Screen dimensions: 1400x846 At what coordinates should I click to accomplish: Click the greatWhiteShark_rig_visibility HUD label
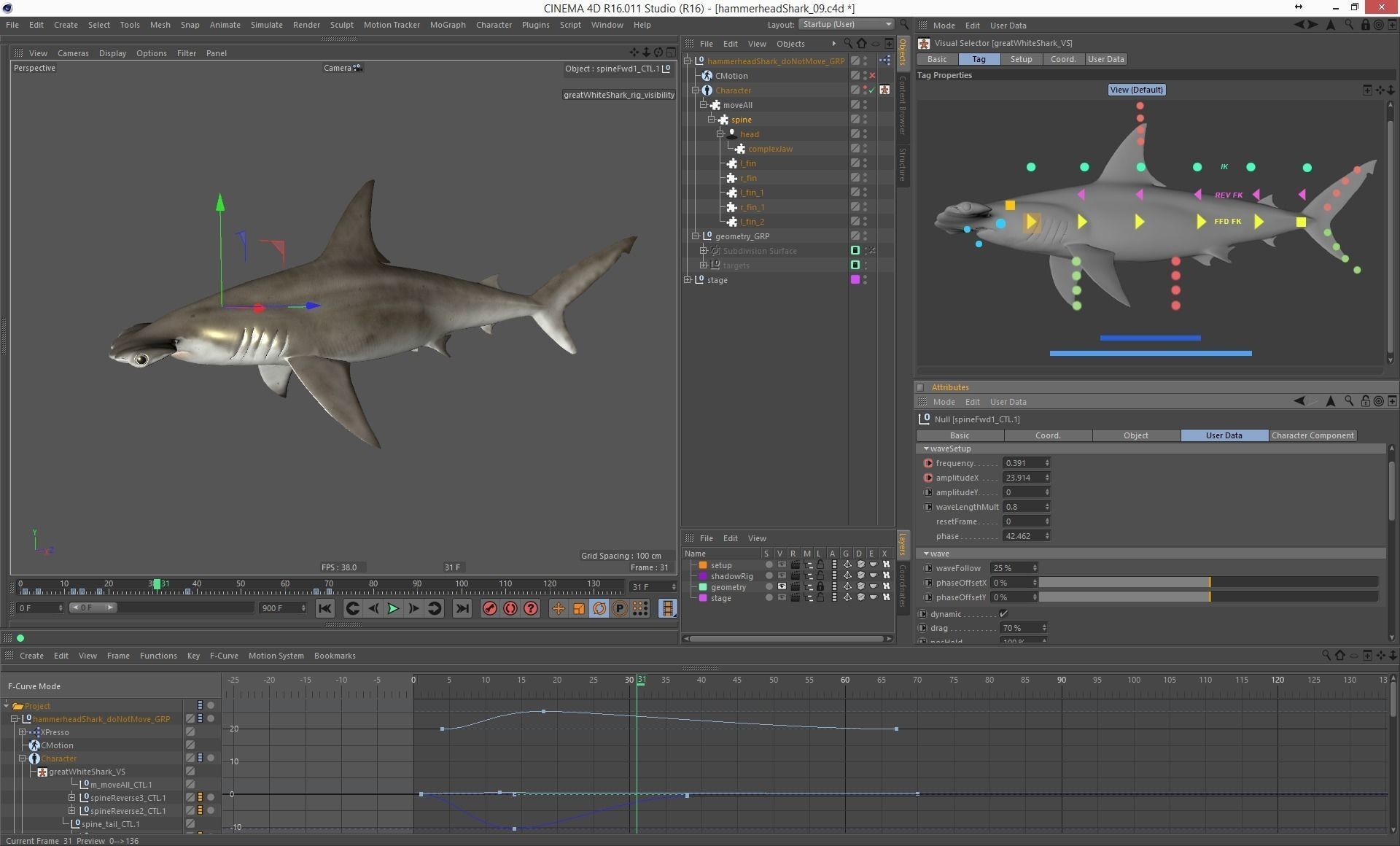click(618, 95)
